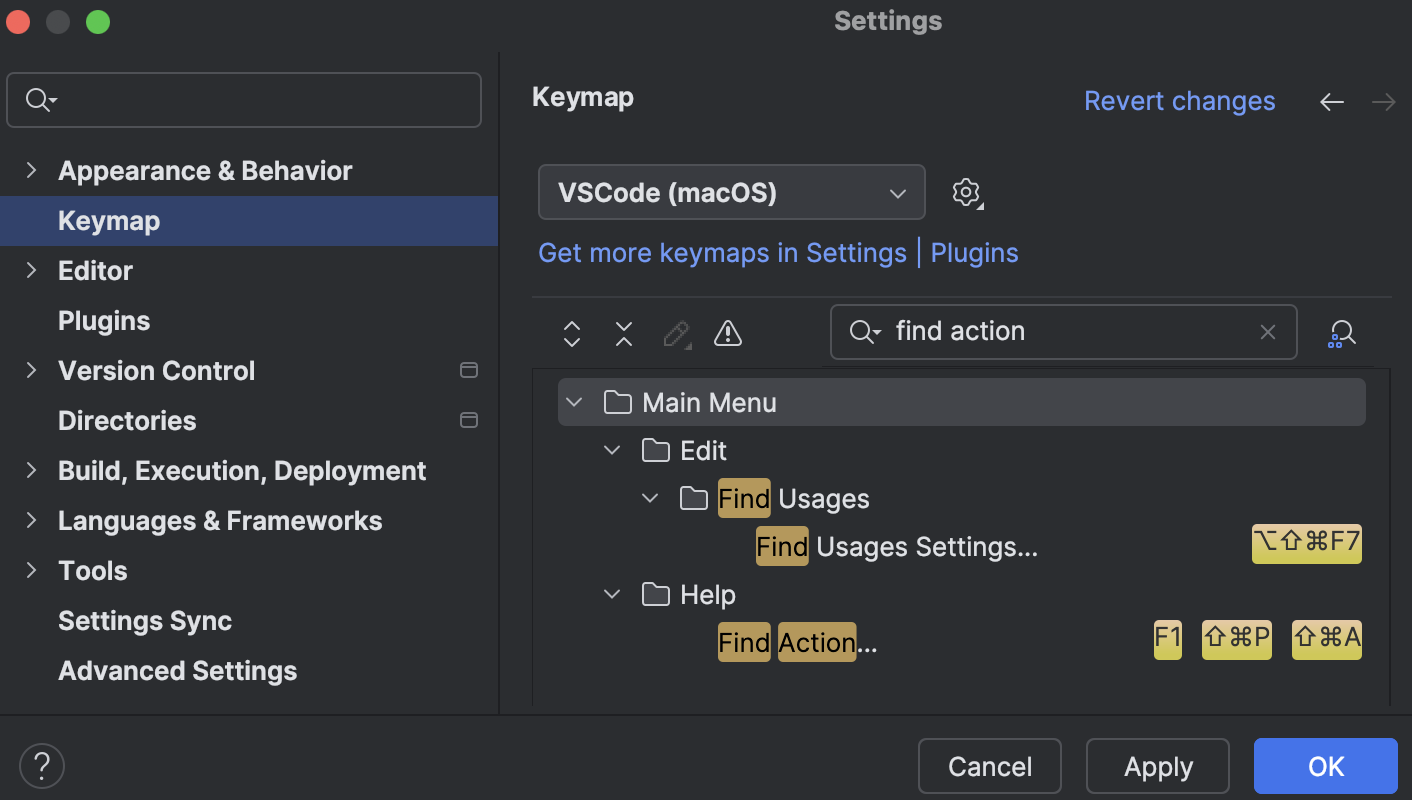Image resolution: width=1412 pixels, height=800 pixels.
Task: Click the help question mark icon
Action: point(42,765)
